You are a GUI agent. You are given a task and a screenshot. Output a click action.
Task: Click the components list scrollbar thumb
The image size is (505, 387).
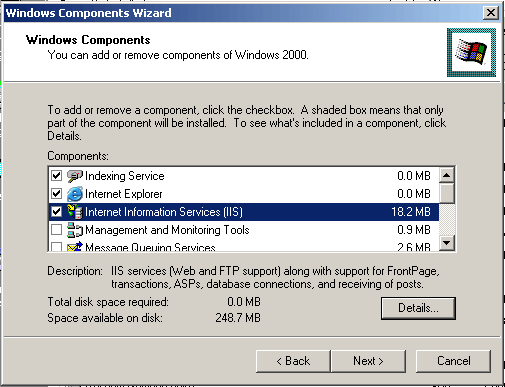tap(447, 193)
